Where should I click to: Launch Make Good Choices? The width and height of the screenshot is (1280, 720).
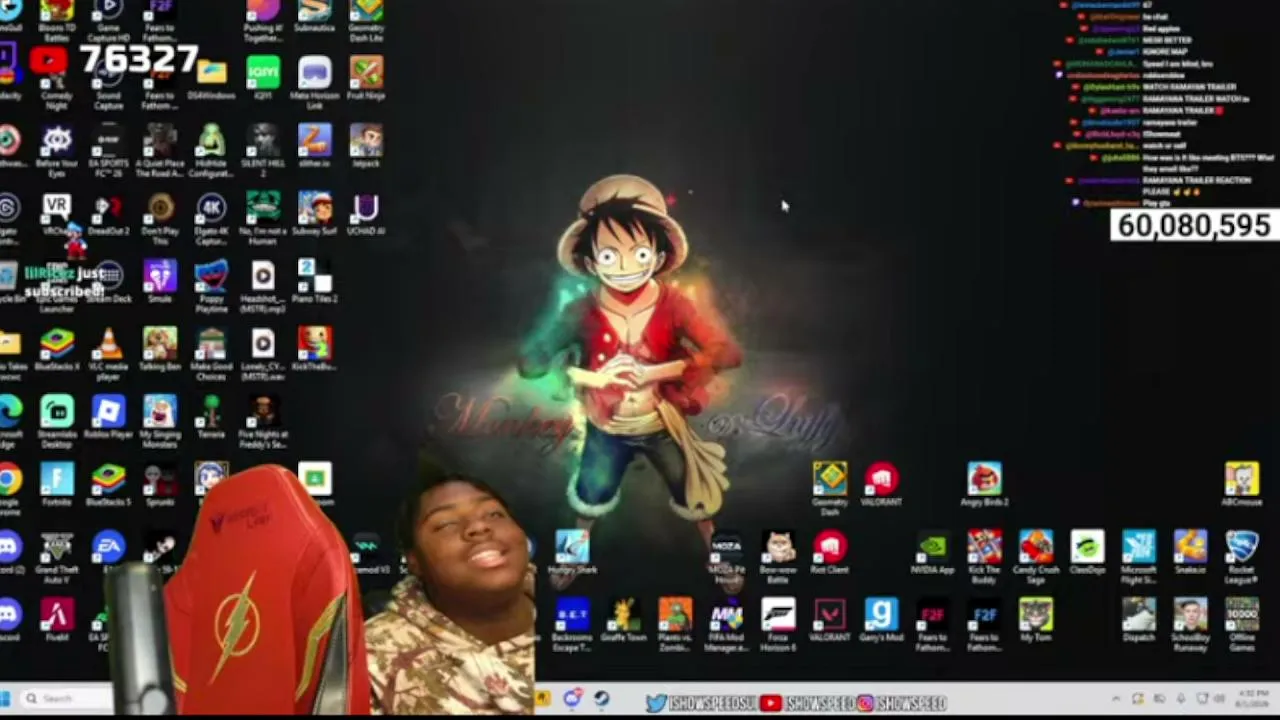pos(211,344)
